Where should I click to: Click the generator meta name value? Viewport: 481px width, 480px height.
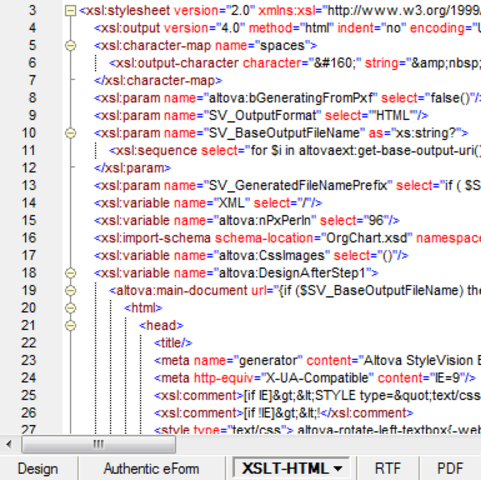(268, 360)
